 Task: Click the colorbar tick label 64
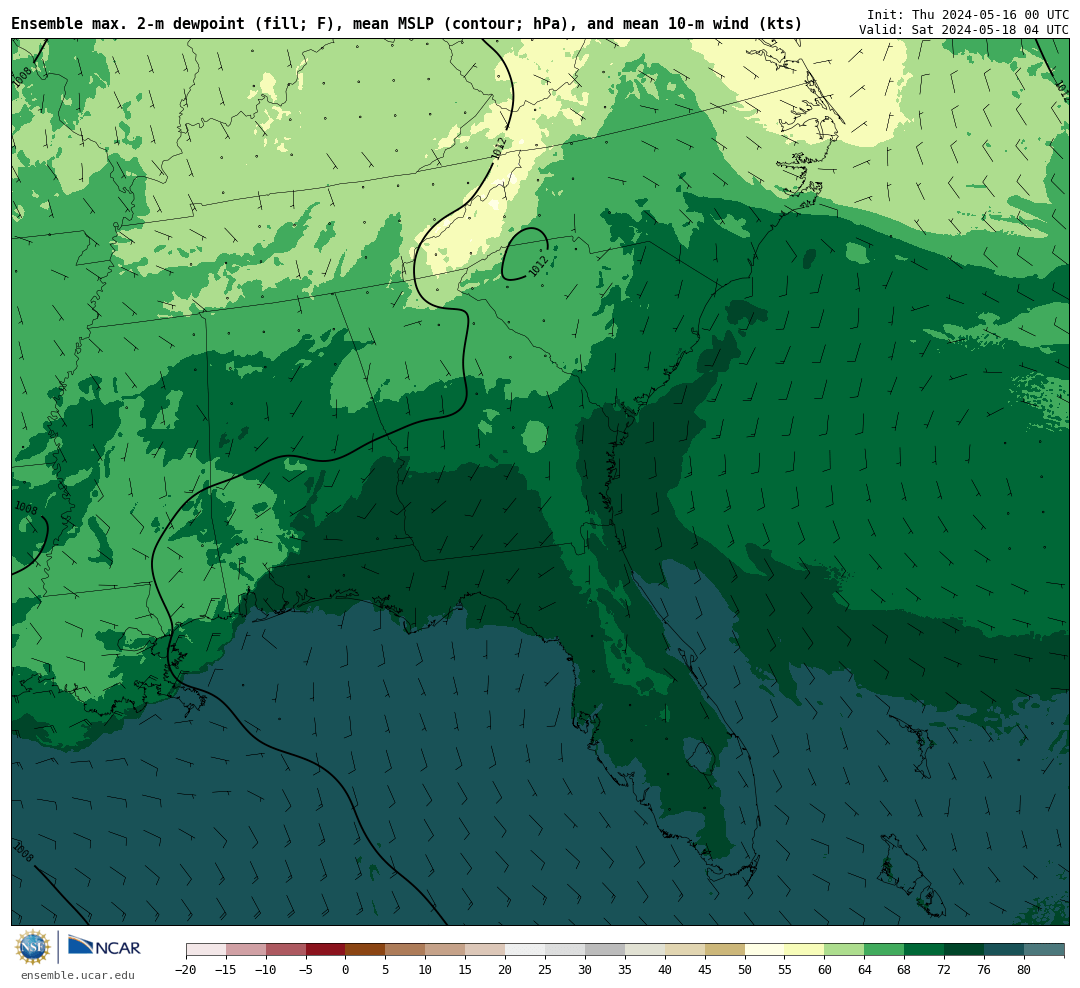[x=864, y=970]
